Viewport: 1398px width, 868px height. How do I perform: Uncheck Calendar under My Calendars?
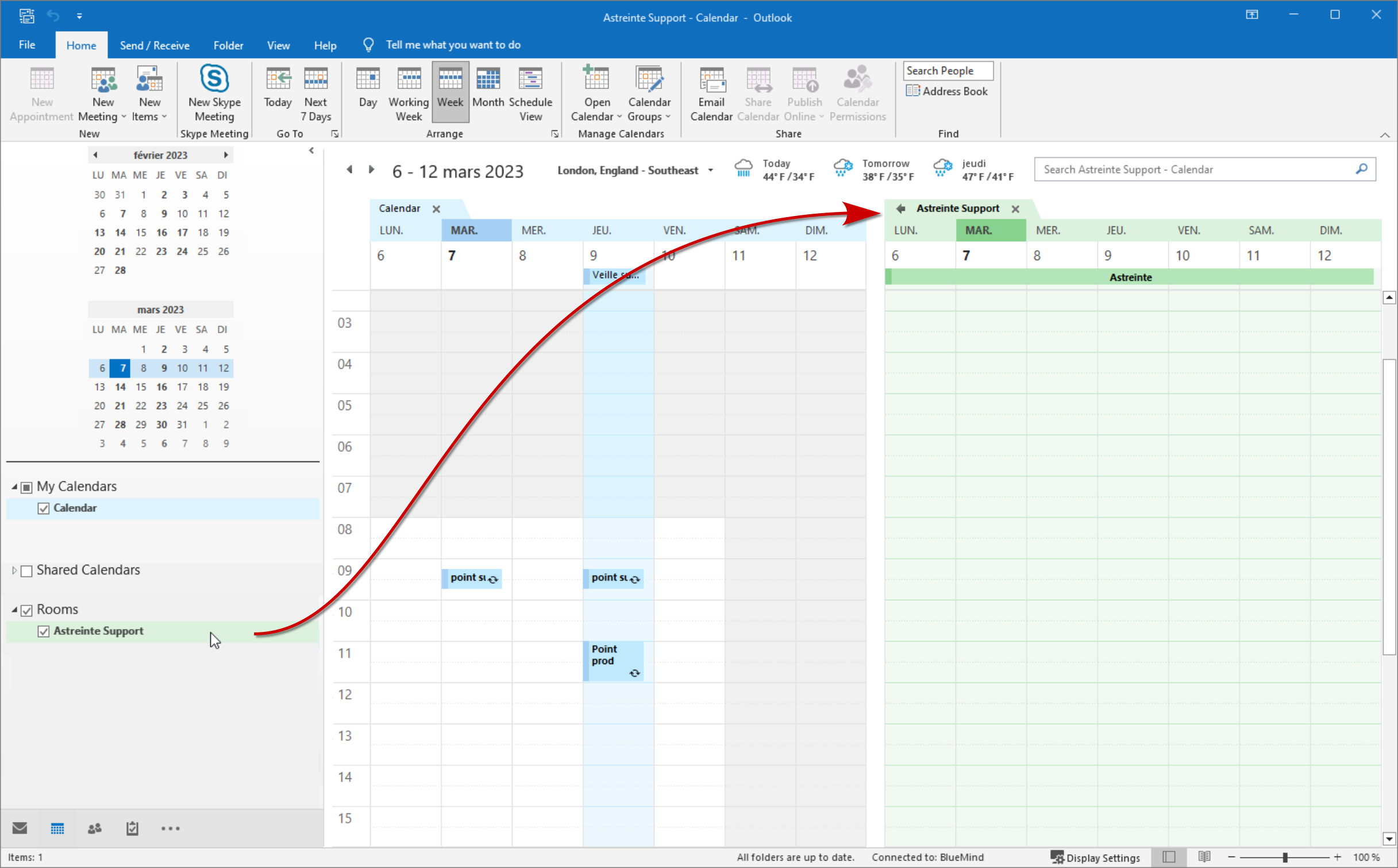tap(44, 508)
